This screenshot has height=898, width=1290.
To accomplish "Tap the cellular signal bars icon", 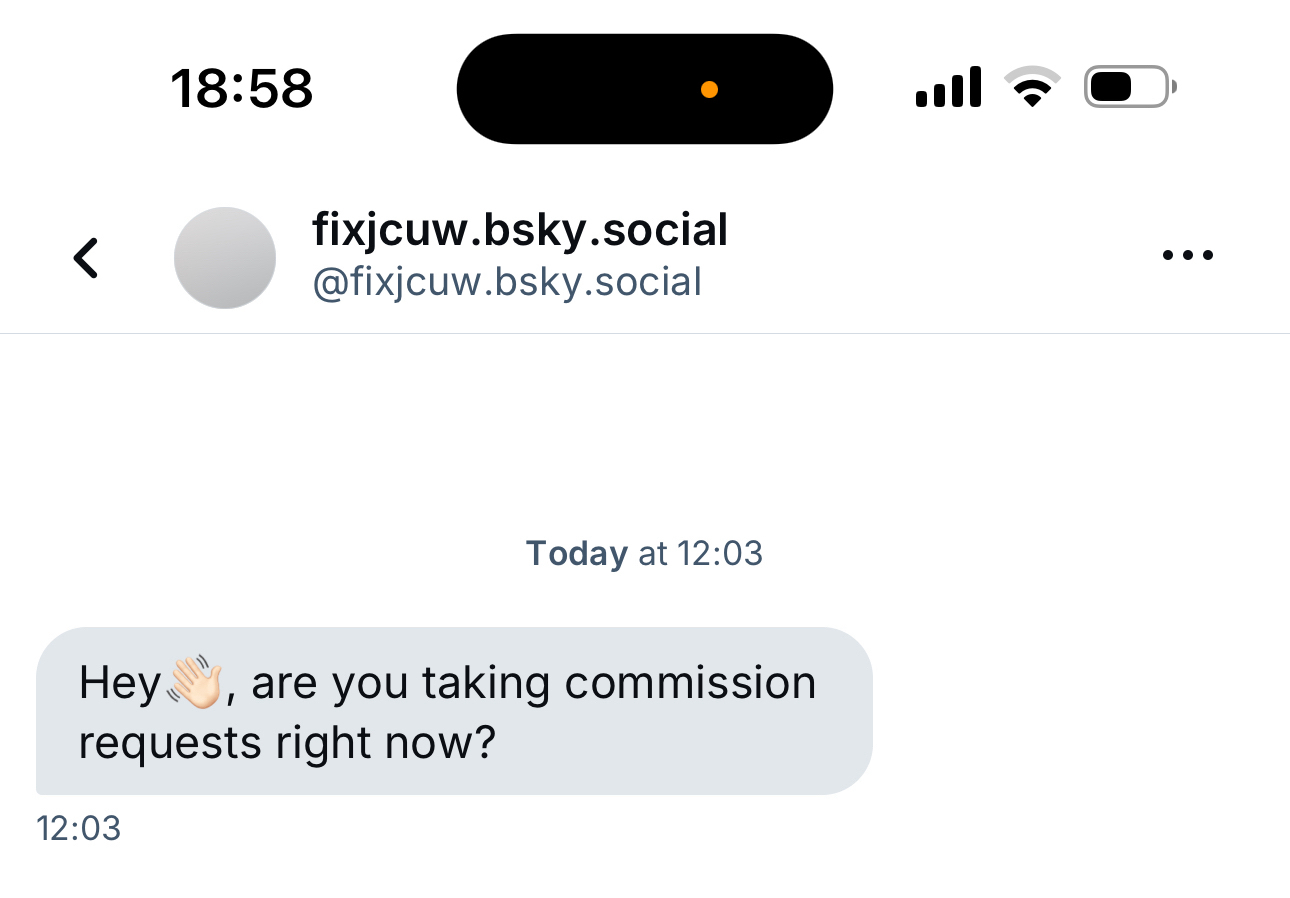I will (948, 88).
